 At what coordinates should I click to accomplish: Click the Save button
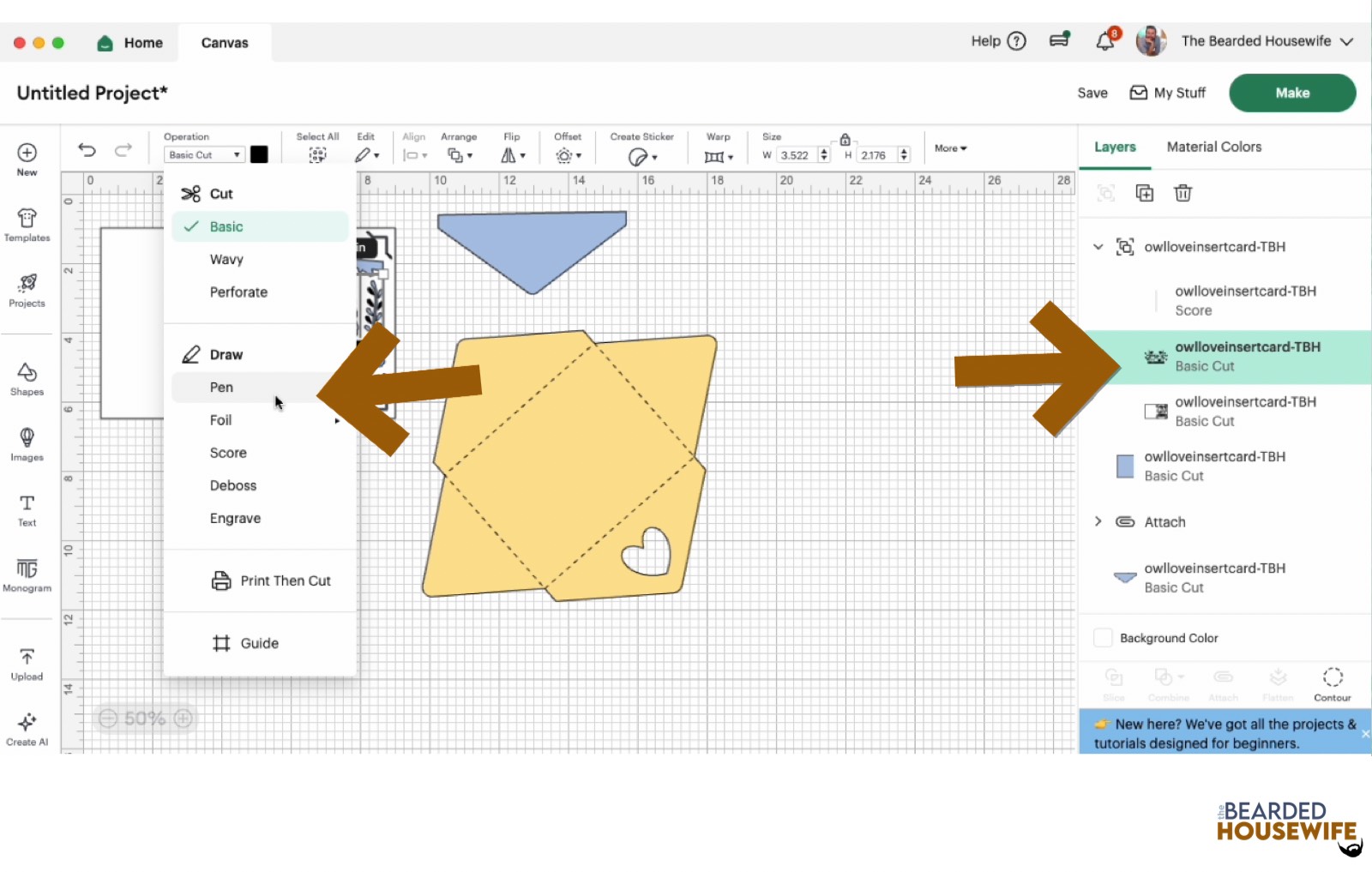click(1092, 93)
